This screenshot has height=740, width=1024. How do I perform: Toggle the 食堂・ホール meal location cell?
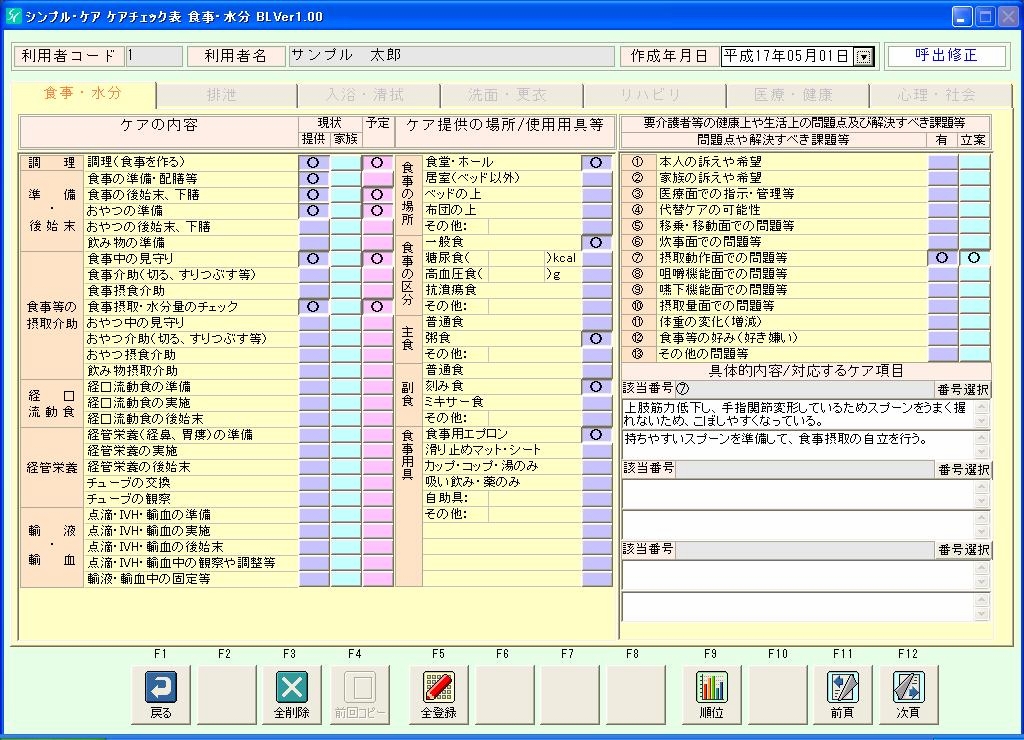coord(596,162)
